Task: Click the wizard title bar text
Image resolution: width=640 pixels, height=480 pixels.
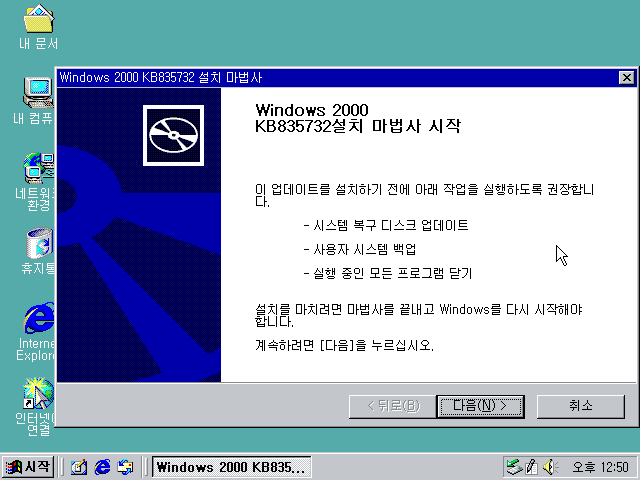Action: 160,78
